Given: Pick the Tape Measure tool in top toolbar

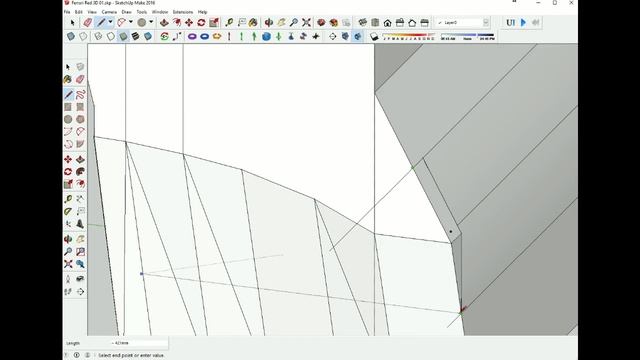Looking at the screenshot, I should (229, 22).
